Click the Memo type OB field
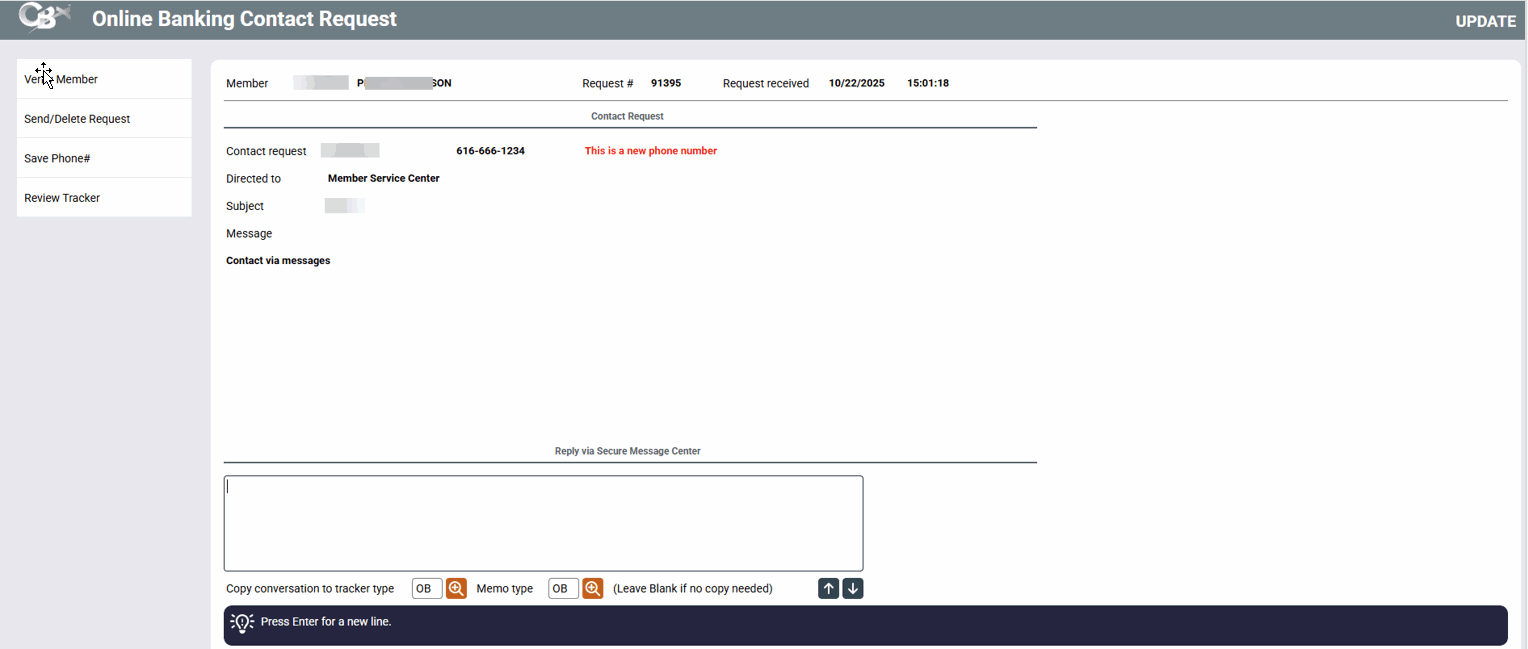 (x=563, y=589)
